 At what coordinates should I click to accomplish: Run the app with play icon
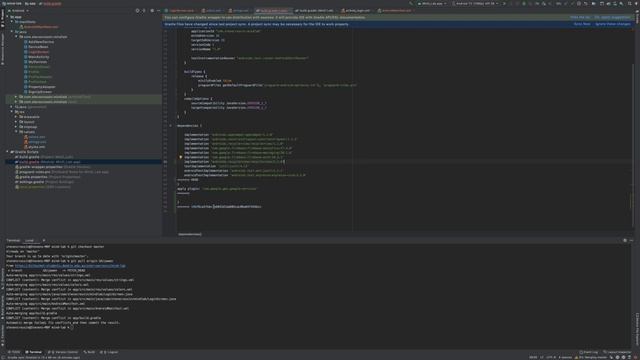(504, 4)
